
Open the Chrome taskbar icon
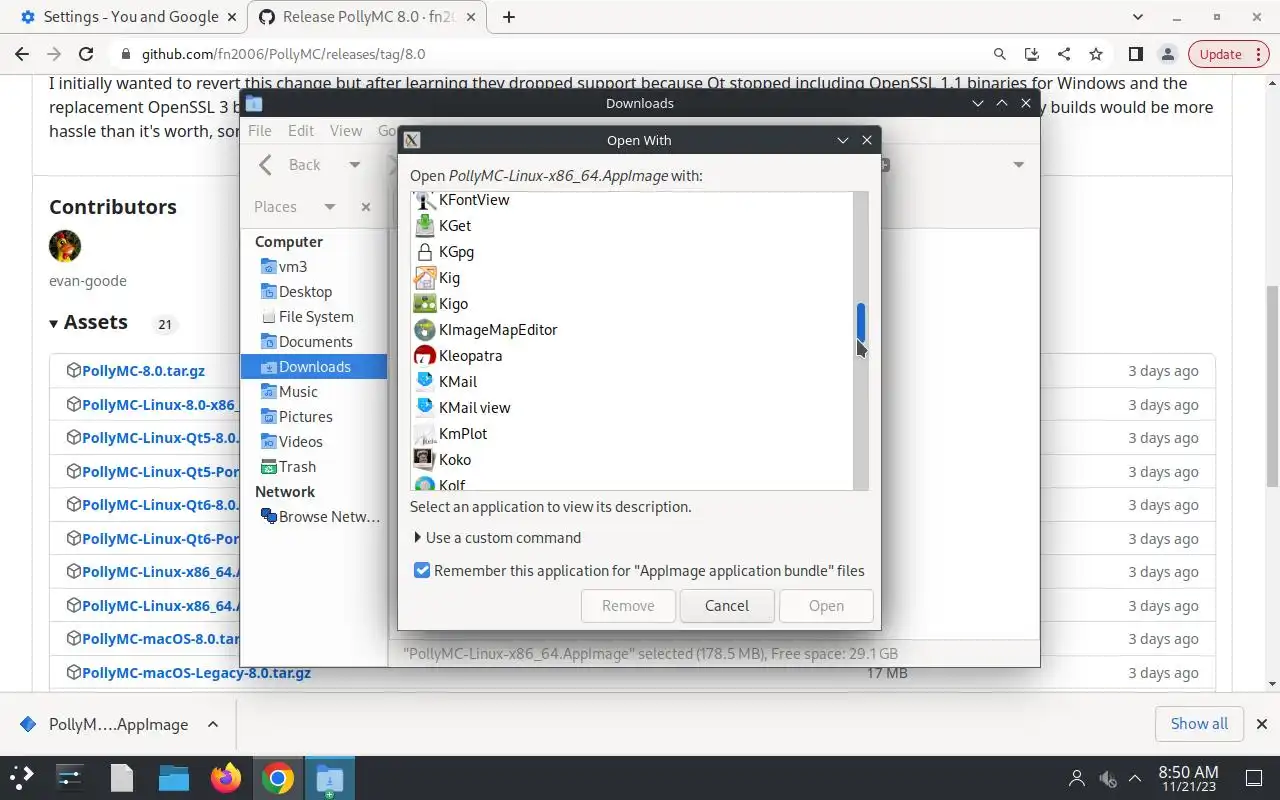point(278,778)
